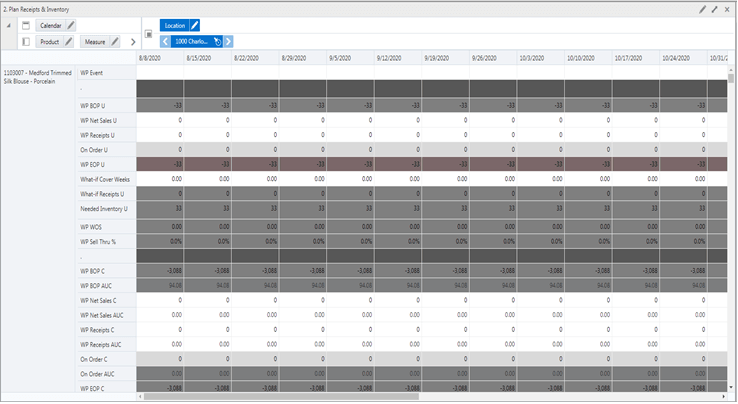Select the Product dimension tile
Viewport: 738px width, 404px height.
[49, 42]
